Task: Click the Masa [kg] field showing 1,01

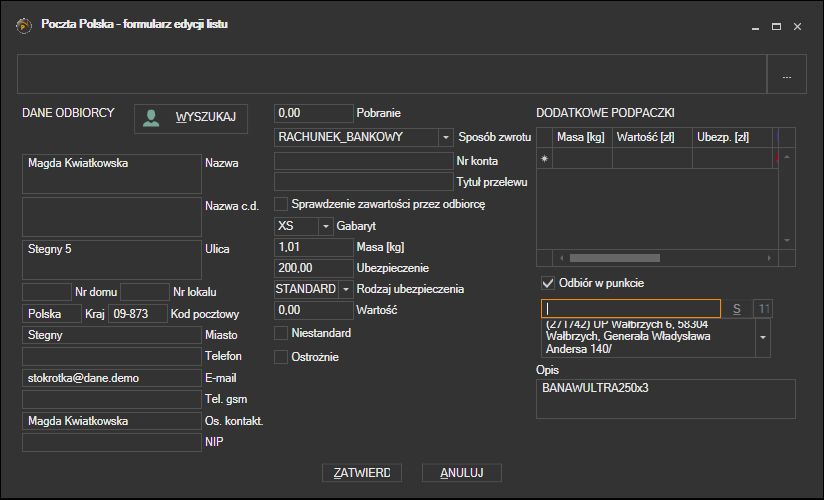Action: click(x=314, y=247)
